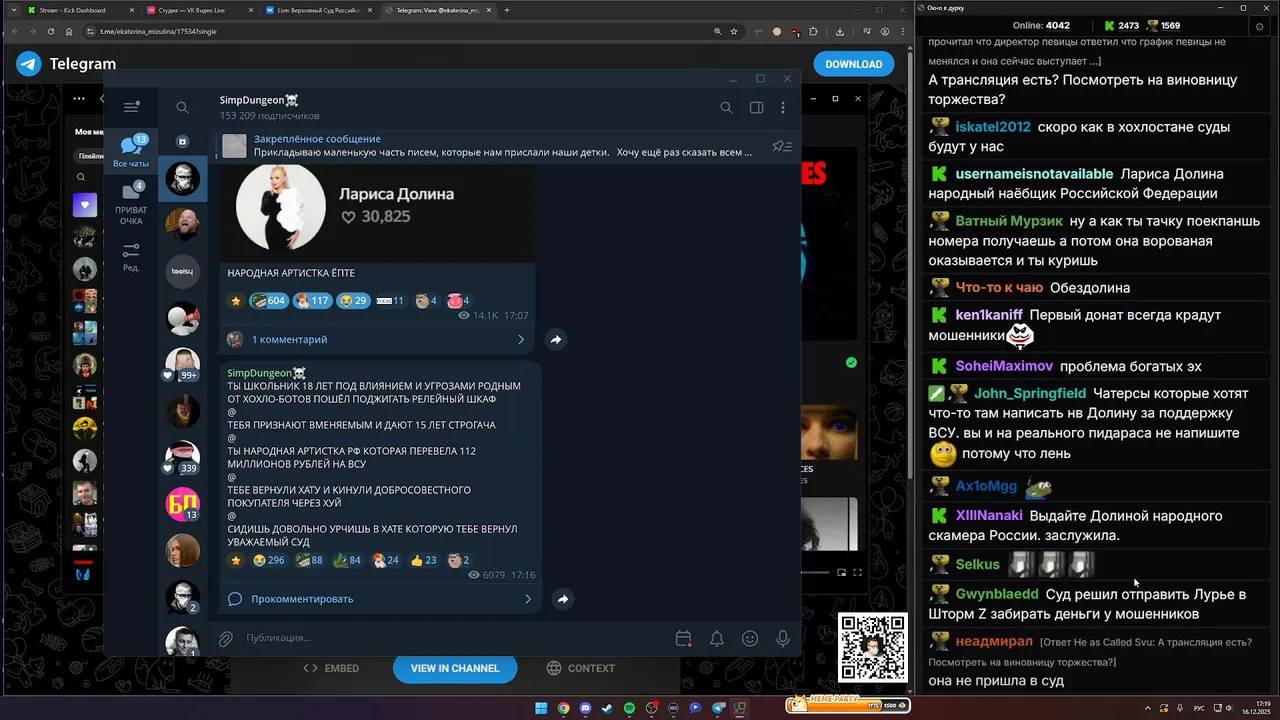Click 'Прокомментировать' under the second post
The width and height of the screenshot is (1280, 720).
(x=302, y=599)
